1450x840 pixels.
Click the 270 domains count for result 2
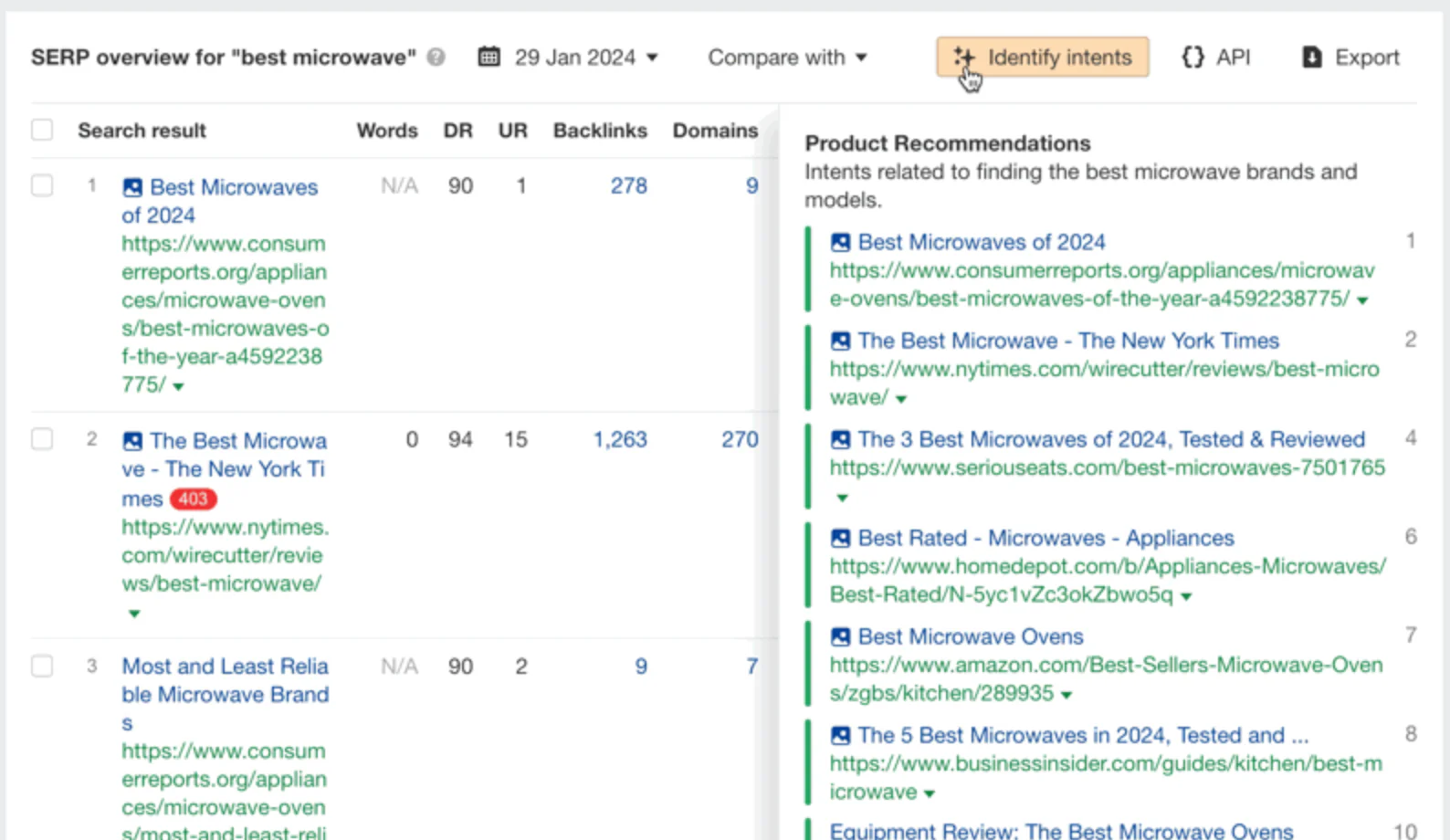739,439
